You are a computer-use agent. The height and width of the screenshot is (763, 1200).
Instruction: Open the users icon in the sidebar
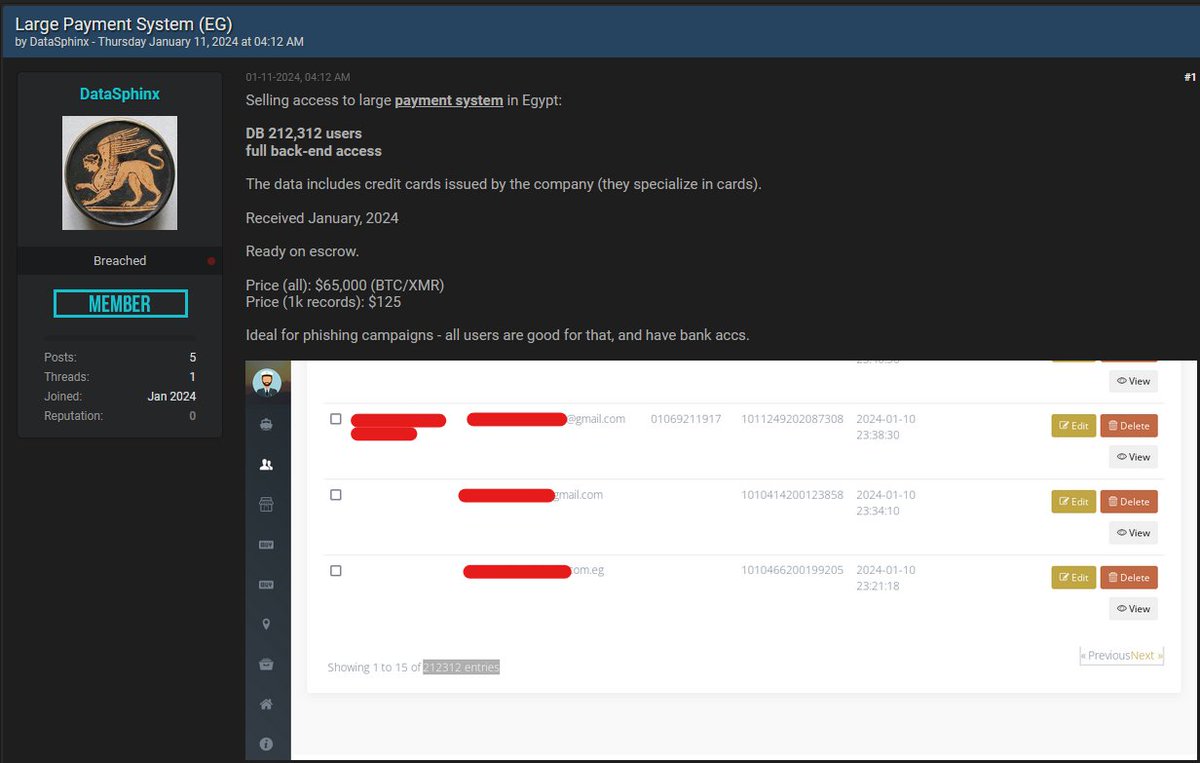266,464
